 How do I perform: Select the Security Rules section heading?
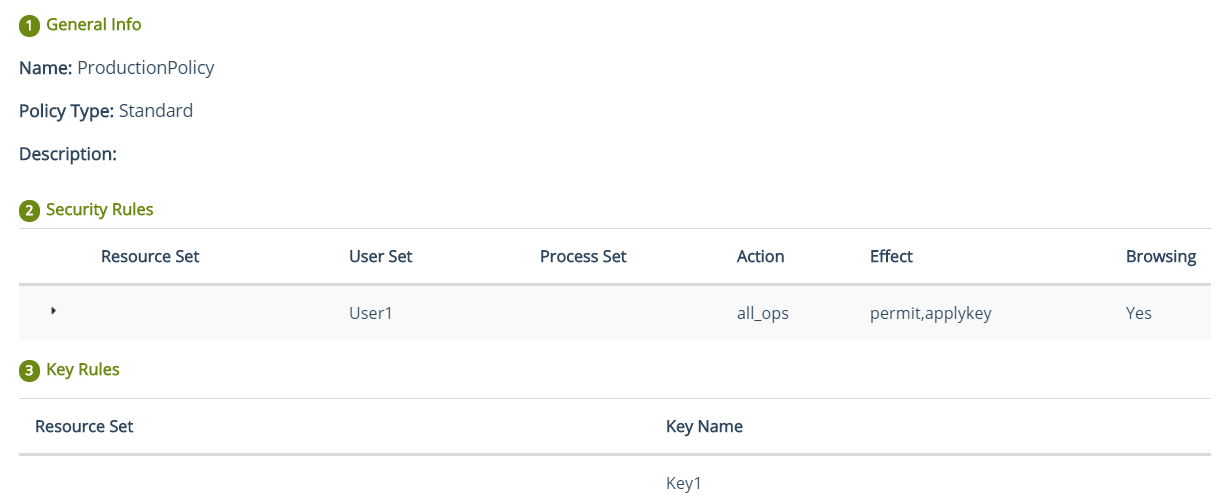[x=100, y=210]
